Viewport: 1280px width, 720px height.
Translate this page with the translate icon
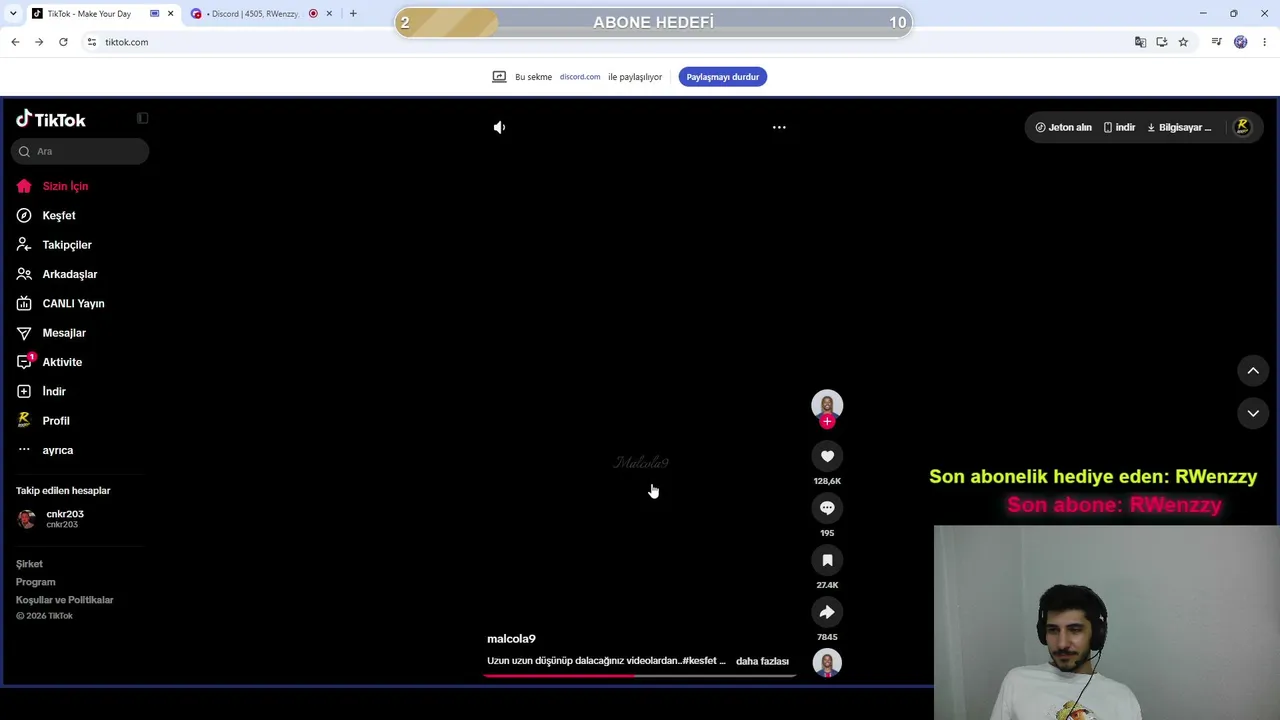tap(1140, 42)
